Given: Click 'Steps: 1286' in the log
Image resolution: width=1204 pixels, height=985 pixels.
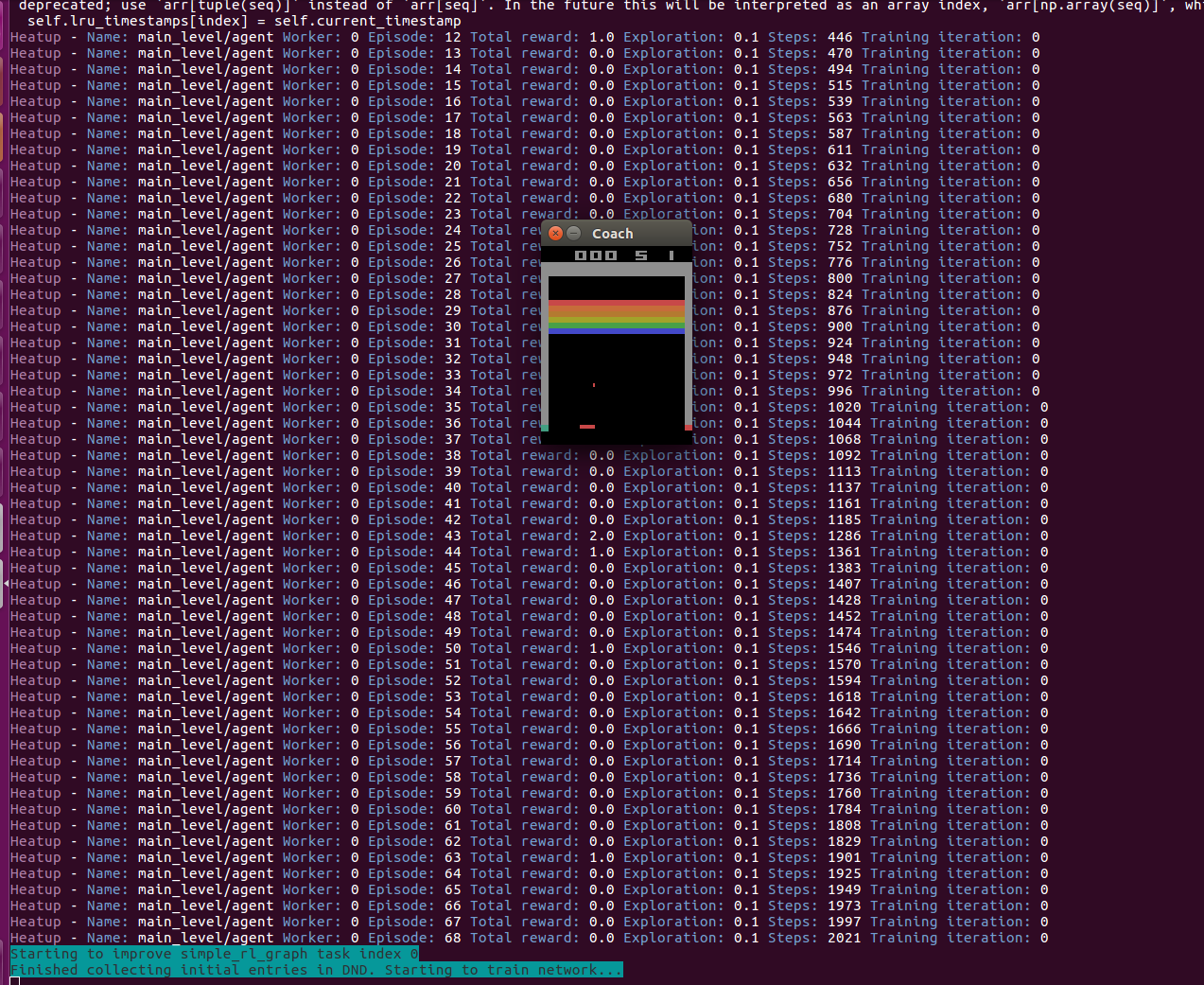Looking at the screenshot, I should pyautogui.click(x=814, y=536).
